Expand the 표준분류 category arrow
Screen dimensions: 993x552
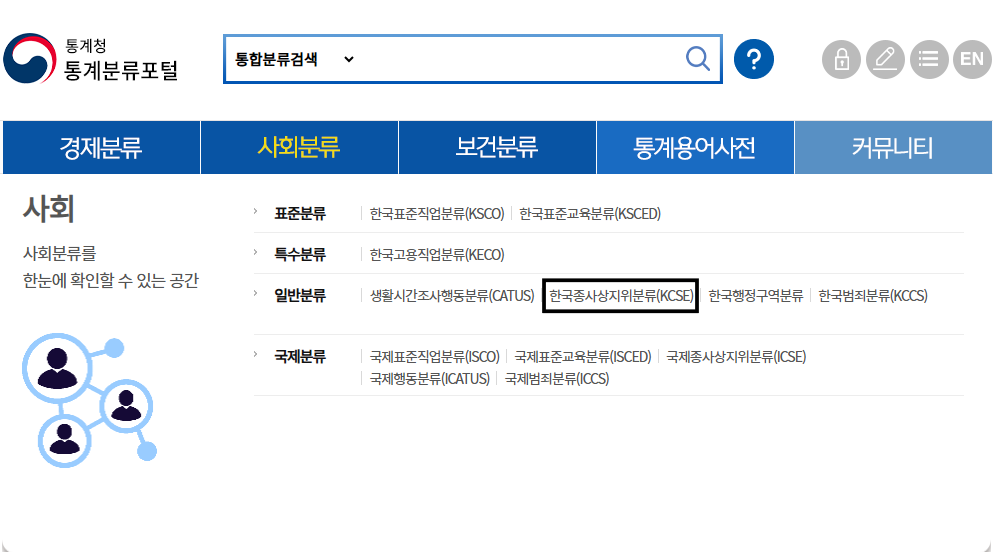click(256, 212)
